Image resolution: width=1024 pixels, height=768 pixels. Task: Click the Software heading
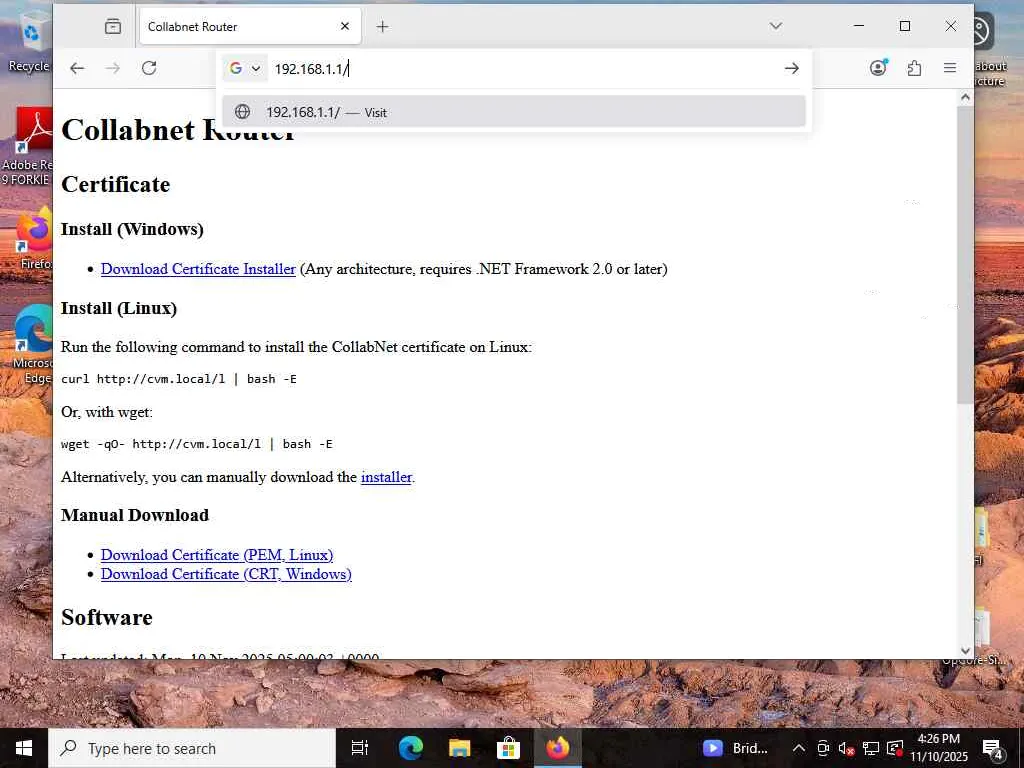point(106,618)
